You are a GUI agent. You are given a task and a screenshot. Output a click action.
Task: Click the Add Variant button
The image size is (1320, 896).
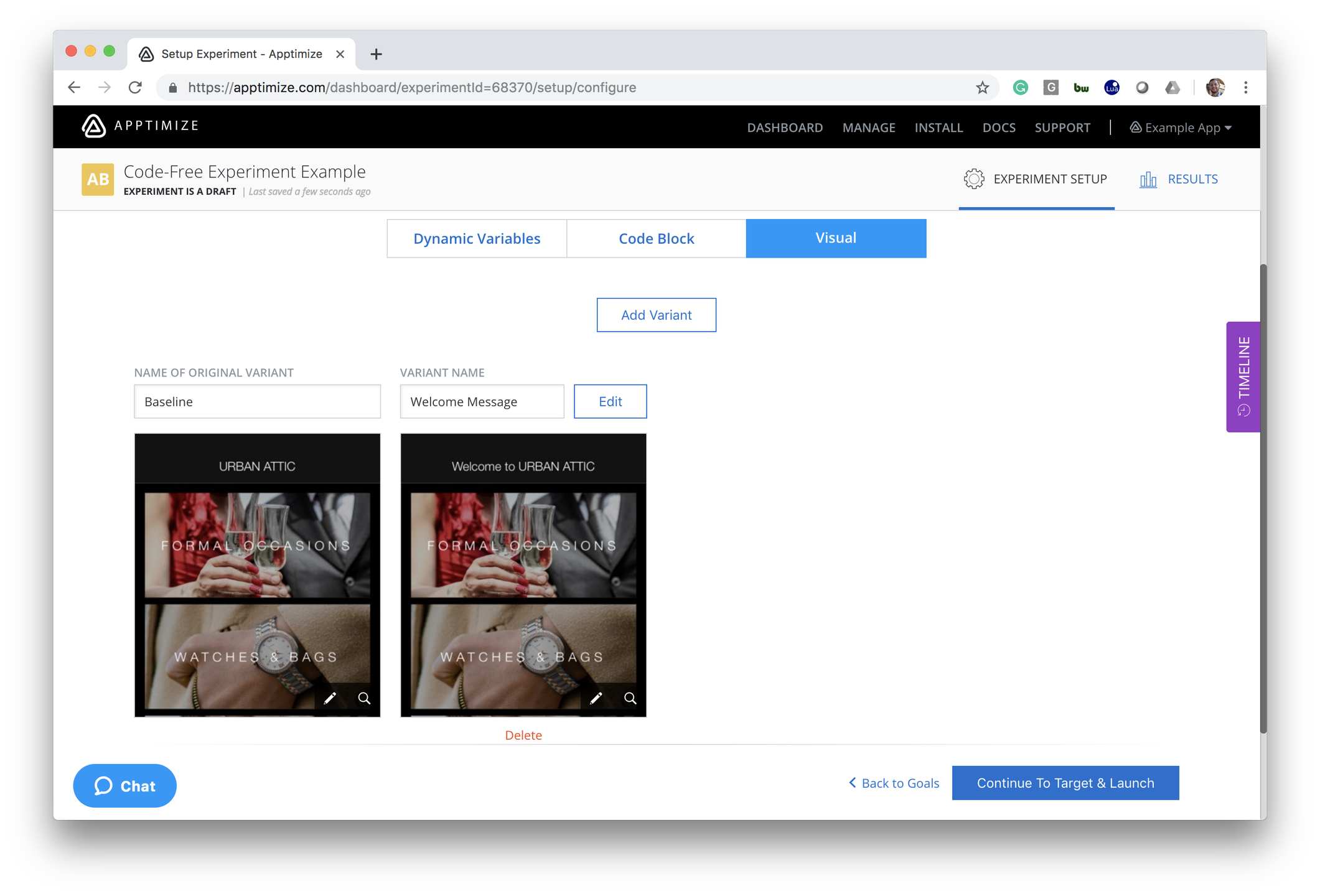(656, 315)
